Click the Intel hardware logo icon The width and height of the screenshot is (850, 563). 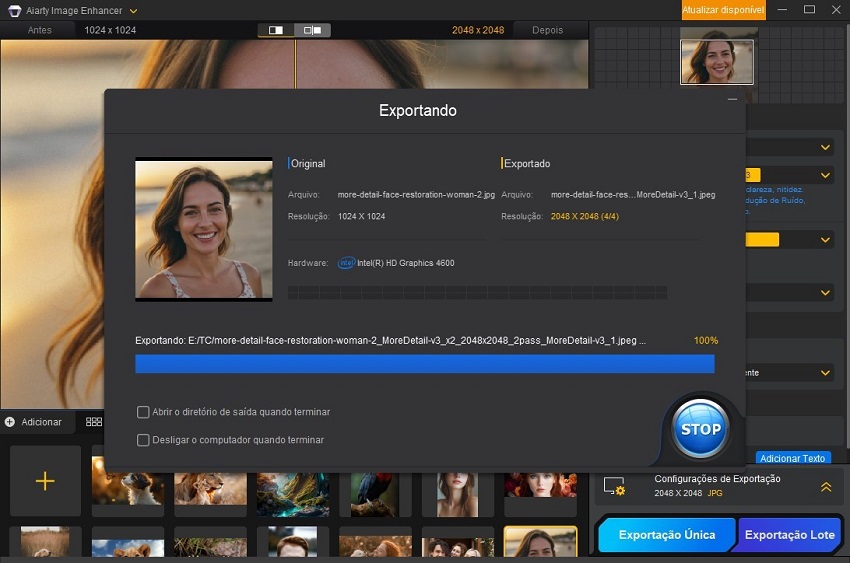point(346,263)
